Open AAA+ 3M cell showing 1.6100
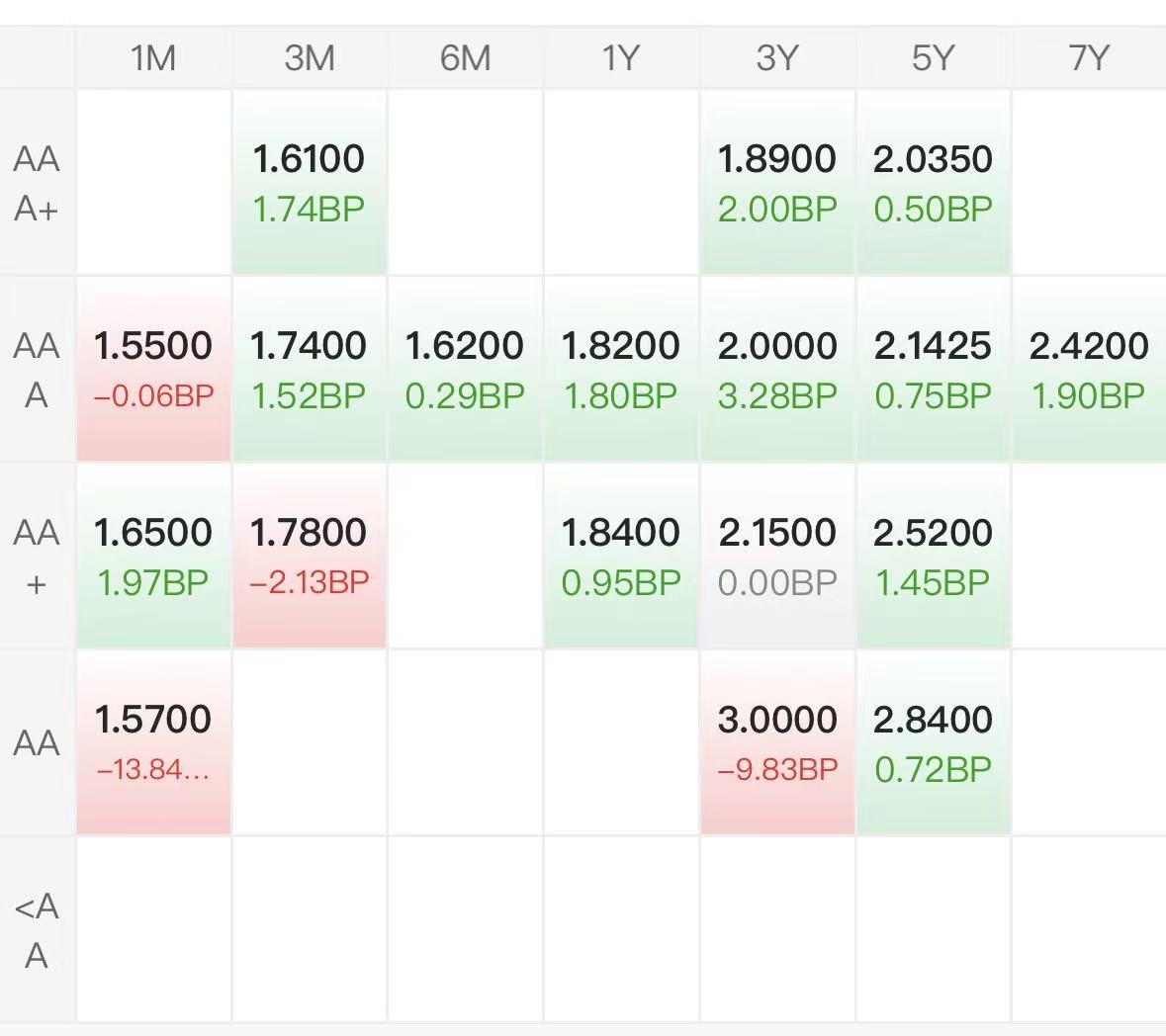This screenshot has width=1166, height=1036. pyautogui.click(x=310, y=183)
